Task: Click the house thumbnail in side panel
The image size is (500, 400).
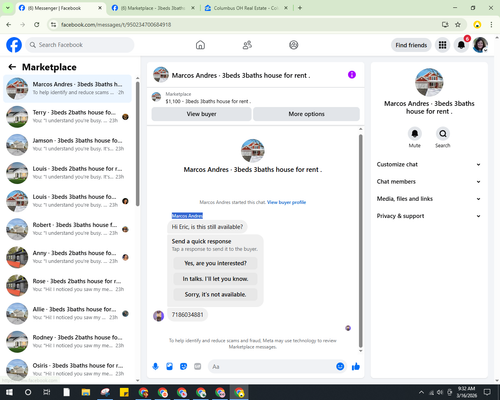Action: click(429, 82)
